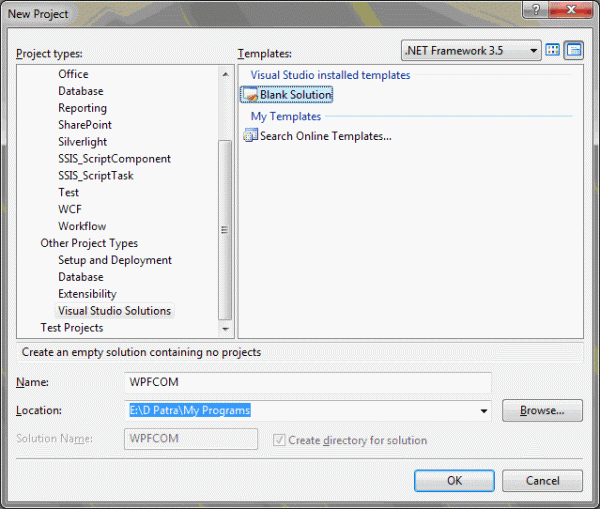This screenshot has height=509, width=600.
Task: Click the Name label
Action: (32, 382)
